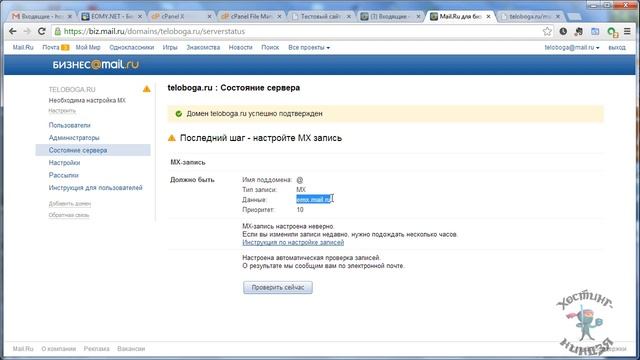Open the footer Mail.Ru link

(23, 349)
